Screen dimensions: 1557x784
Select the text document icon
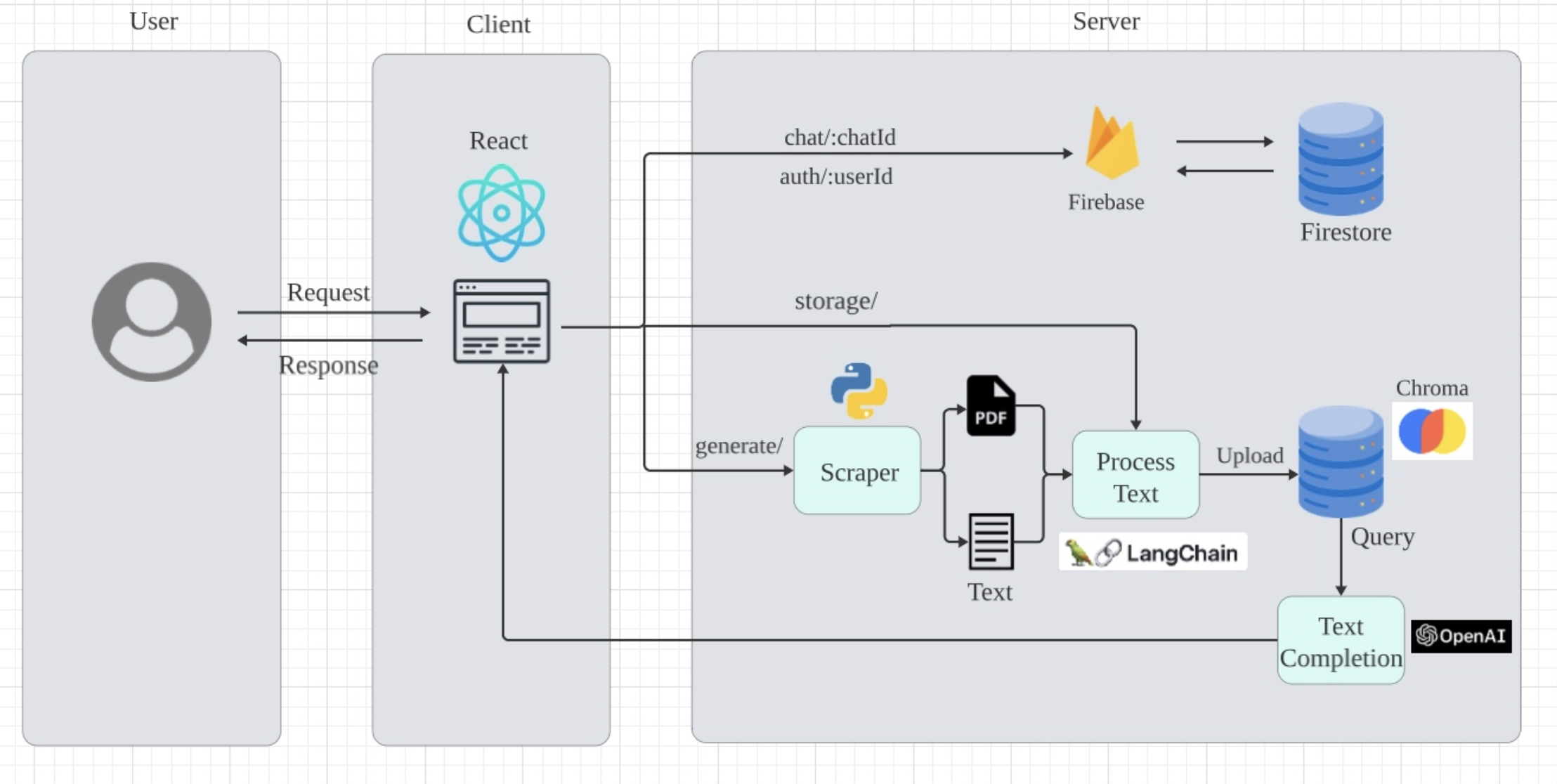point(991,541)
